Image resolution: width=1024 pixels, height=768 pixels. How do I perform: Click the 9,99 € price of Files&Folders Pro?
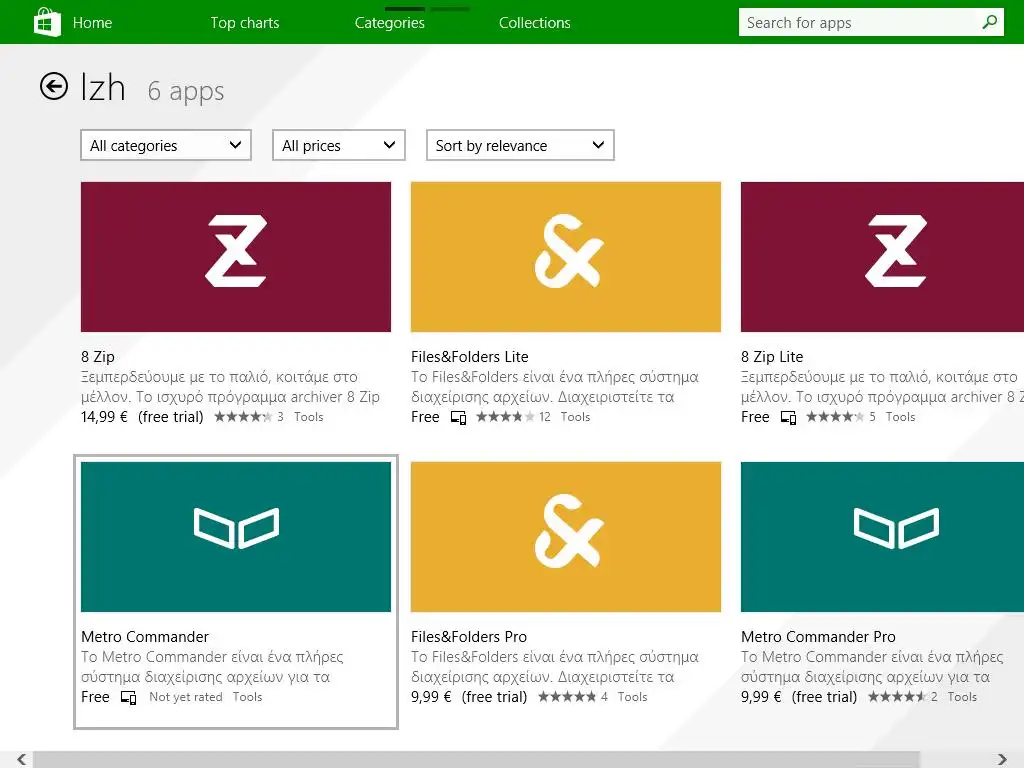[431, 697]
